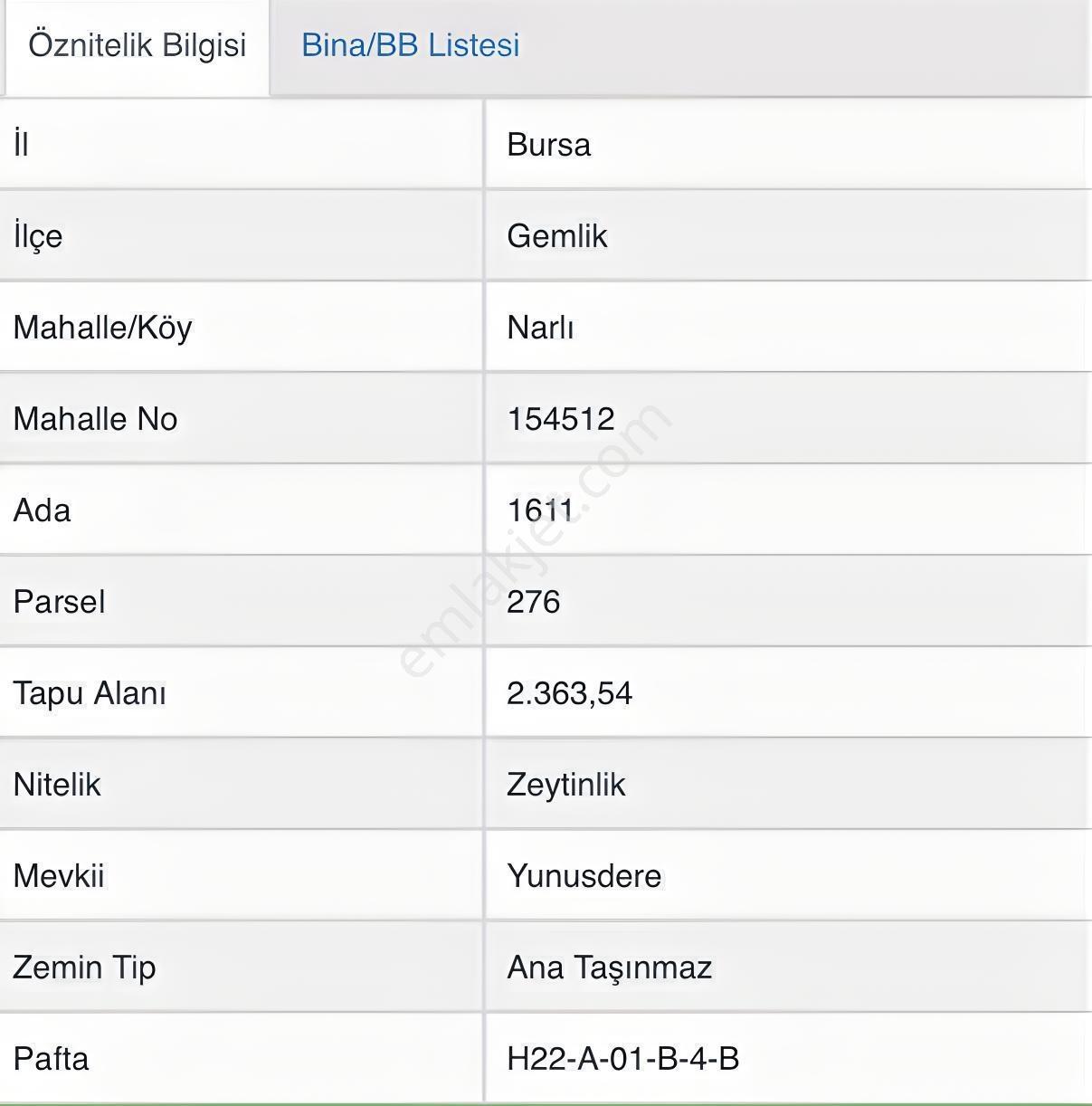Click the Ana Taşınmaz value

pos(609,968)
